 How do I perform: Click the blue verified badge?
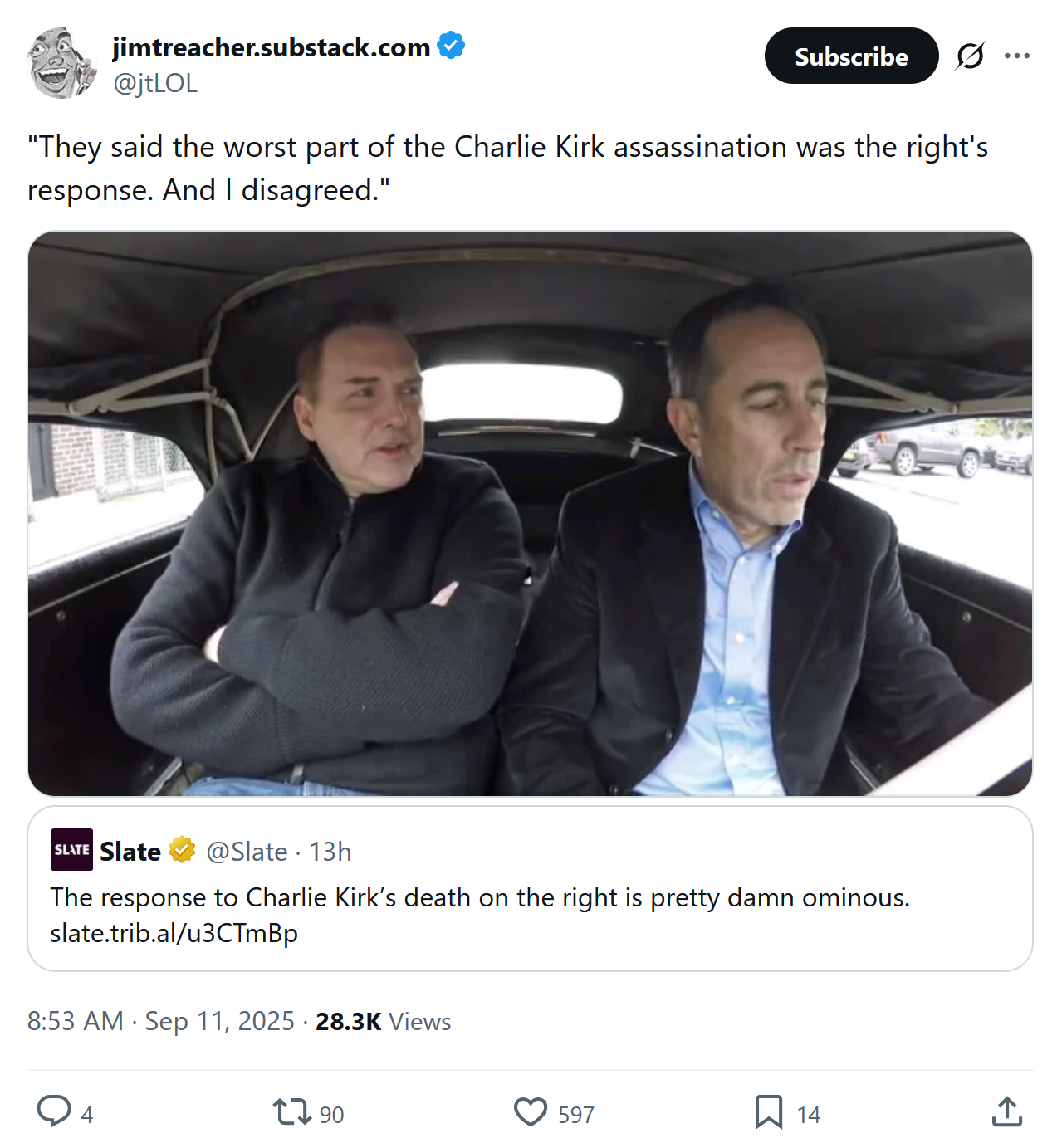(451, 46)
